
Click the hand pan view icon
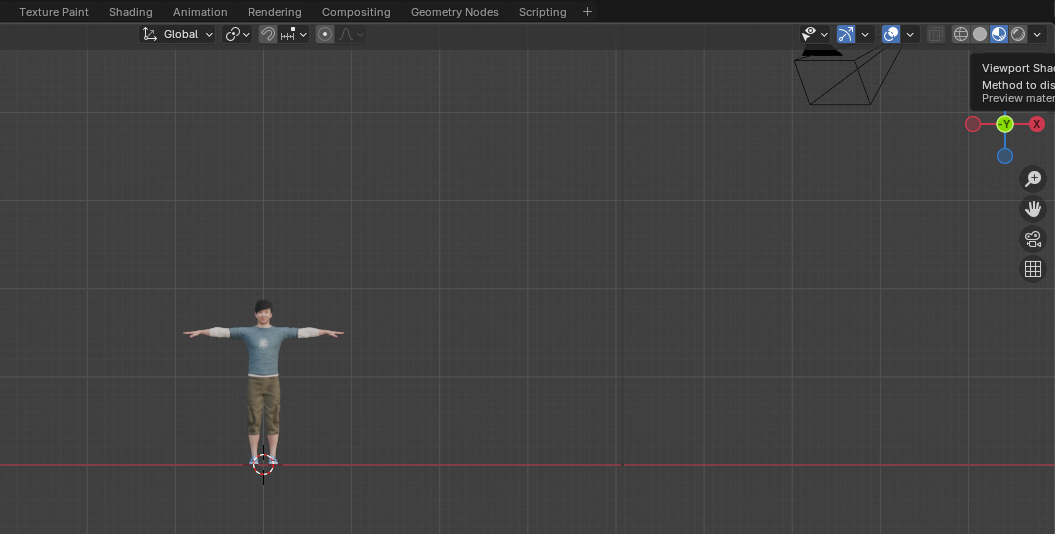coord(1033,209)
